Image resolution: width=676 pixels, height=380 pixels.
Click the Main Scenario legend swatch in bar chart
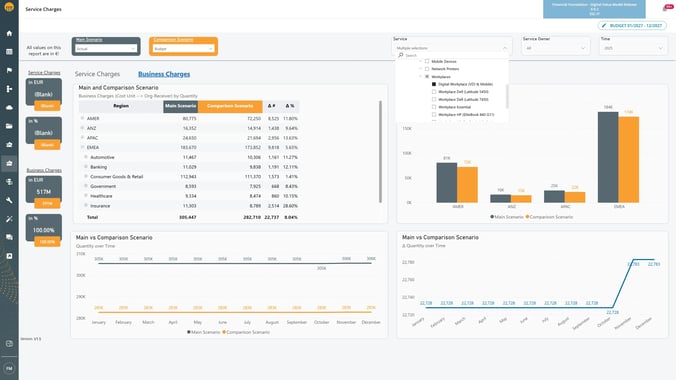pyautogui.click(x=492, y=217)
